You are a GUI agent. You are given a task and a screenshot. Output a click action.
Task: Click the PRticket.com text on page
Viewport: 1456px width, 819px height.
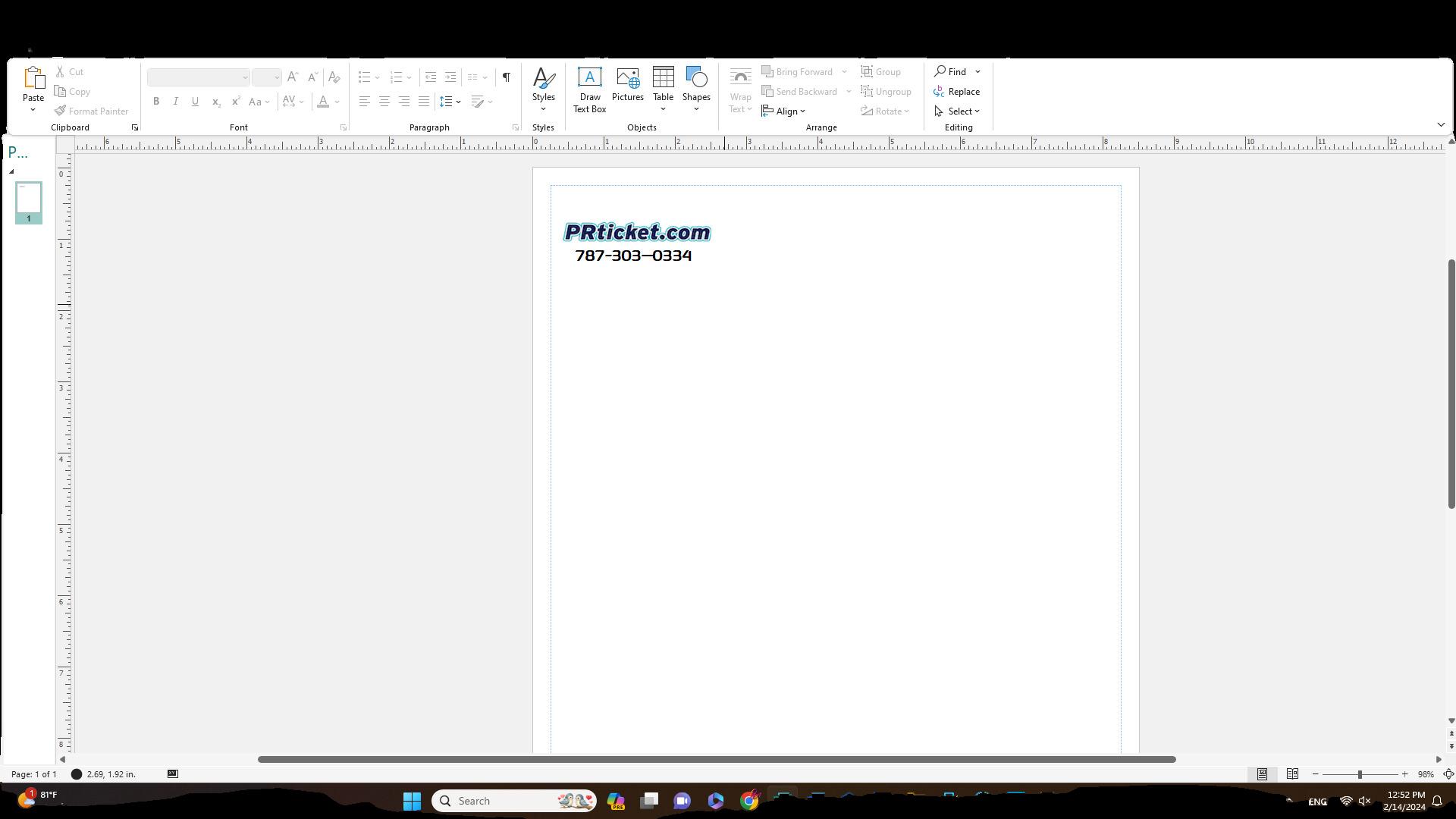click(637, 232)
